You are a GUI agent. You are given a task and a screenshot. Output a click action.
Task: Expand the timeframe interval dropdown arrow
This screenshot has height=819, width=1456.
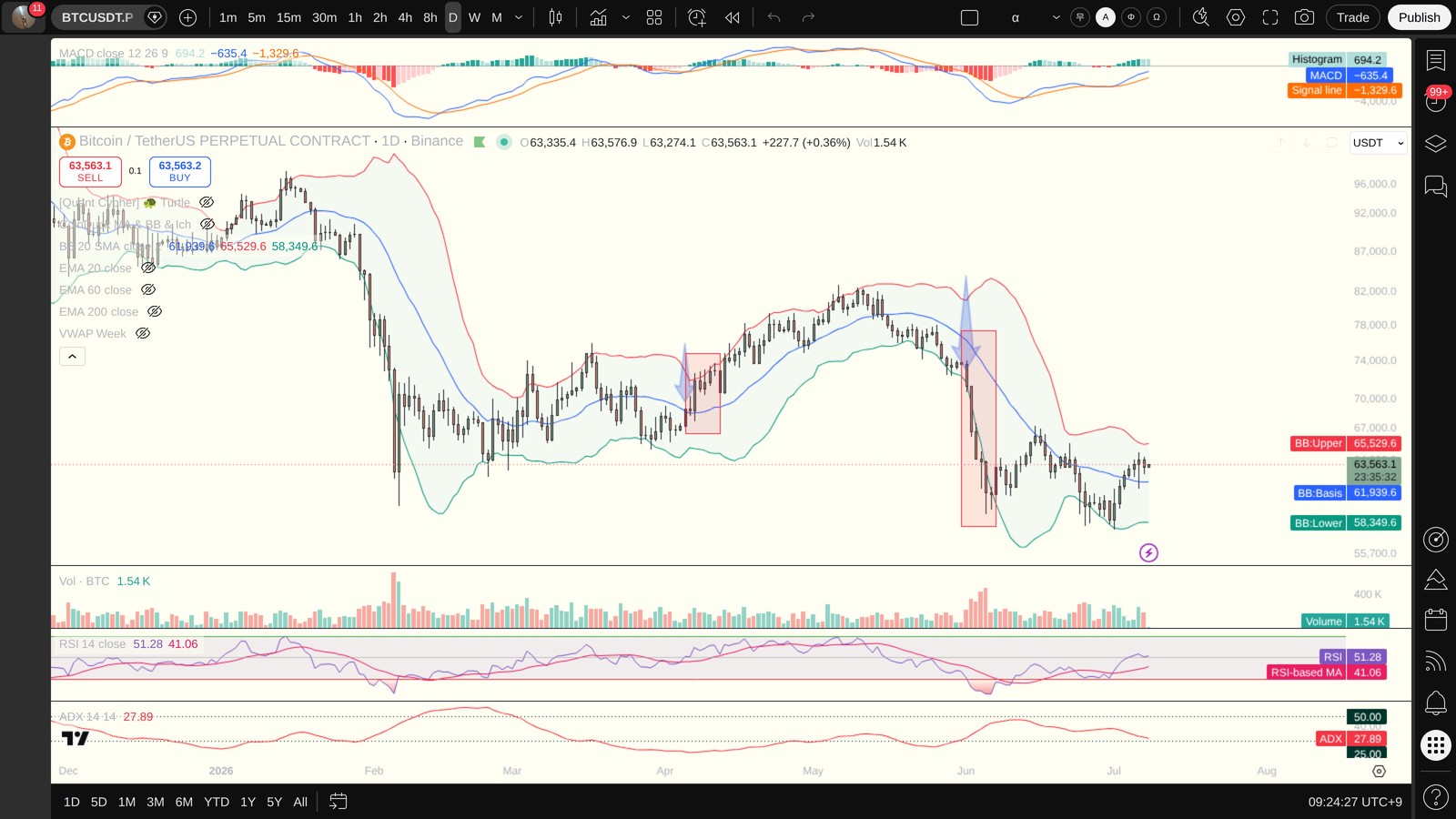519,17
